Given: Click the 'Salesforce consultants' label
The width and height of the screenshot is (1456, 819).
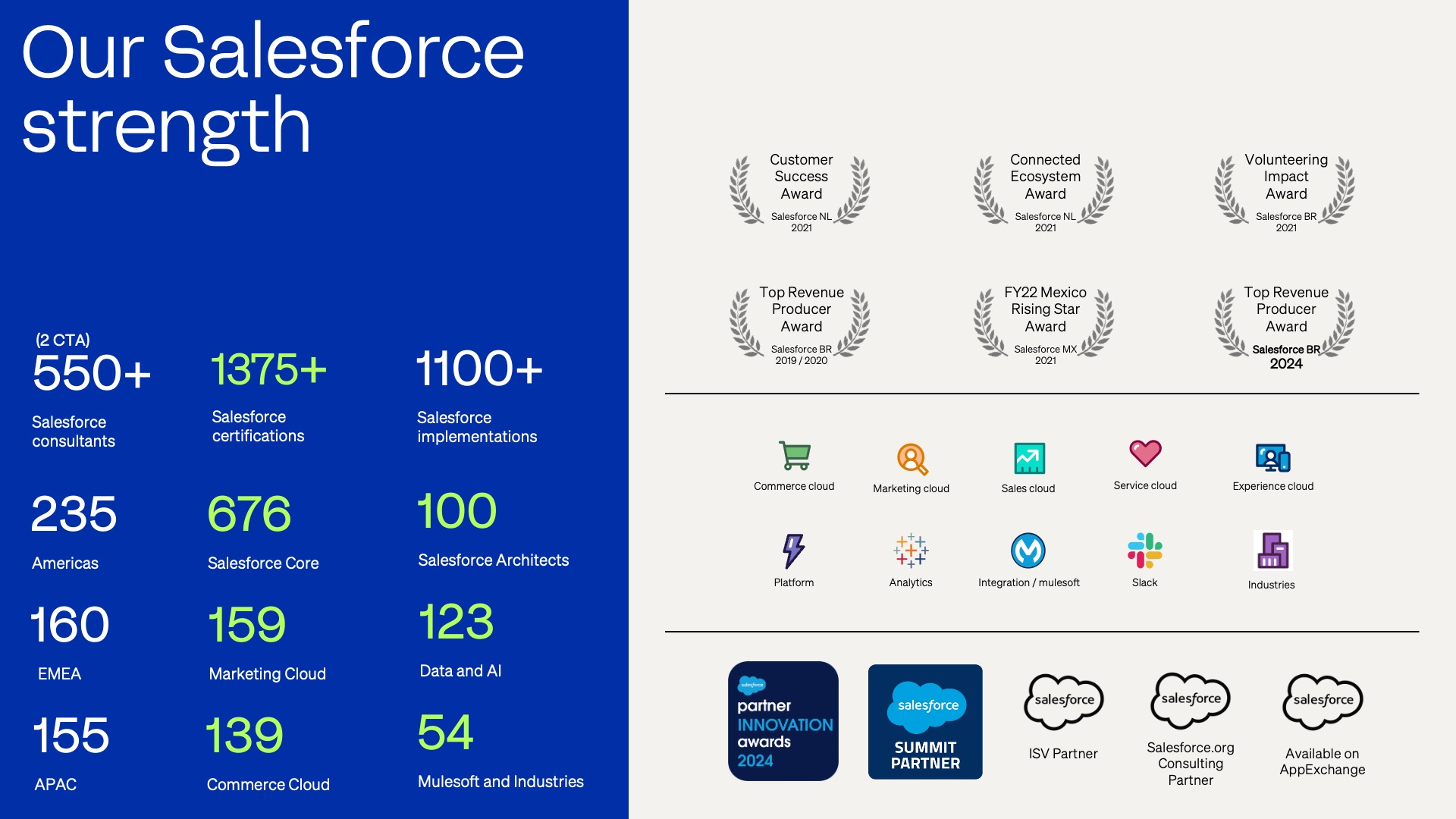Looking at the screenshot, I should 74,431.
